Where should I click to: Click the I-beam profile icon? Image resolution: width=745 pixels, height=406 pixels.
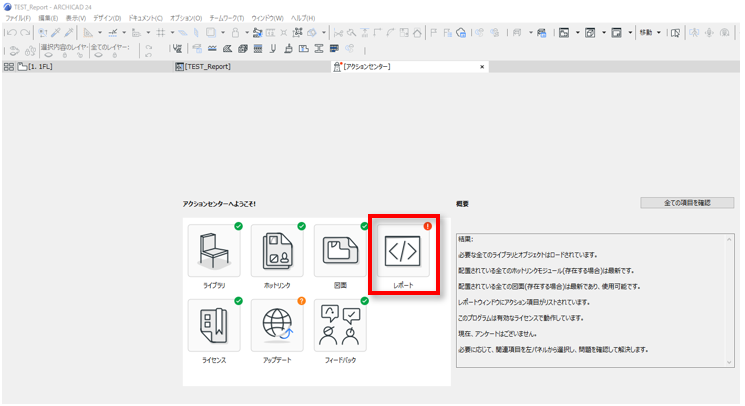[x=319, y=49]
